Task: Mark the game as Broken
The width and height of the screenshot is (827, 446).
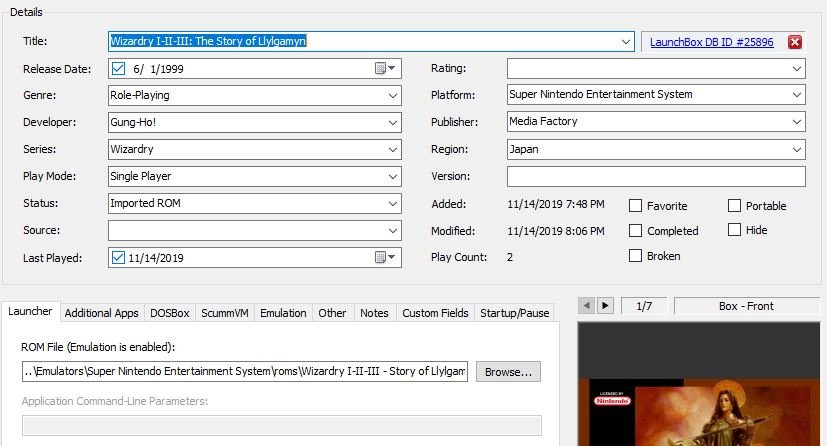Action: coord(636,256)
